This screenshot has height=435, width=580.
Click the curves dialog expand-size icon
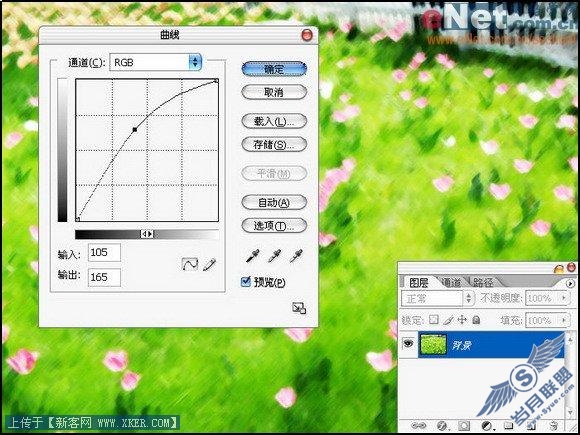click(x=299, y=308)
